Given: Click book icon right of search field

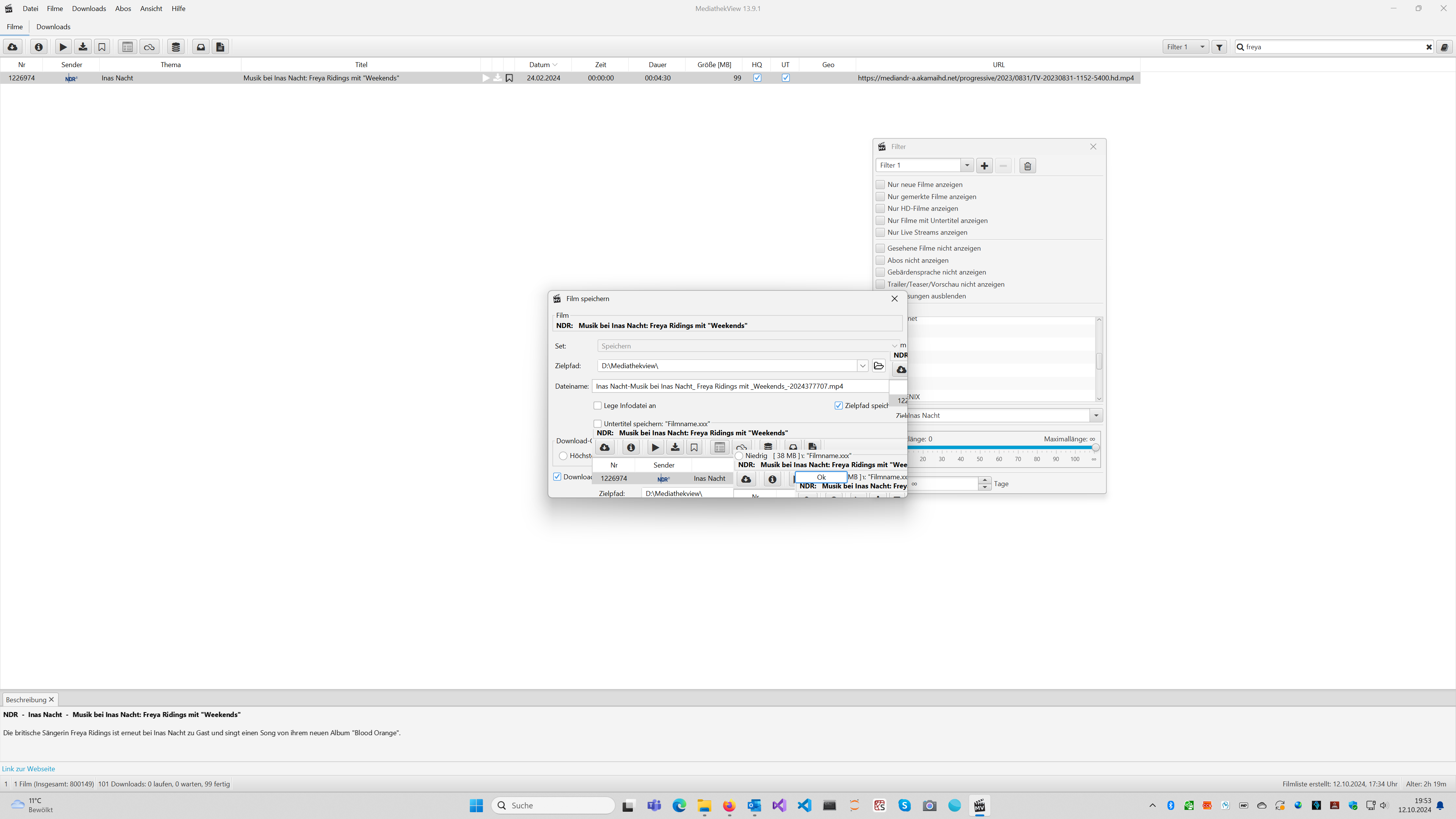Looking at the screenshot, I should [x=1444, y=47].
